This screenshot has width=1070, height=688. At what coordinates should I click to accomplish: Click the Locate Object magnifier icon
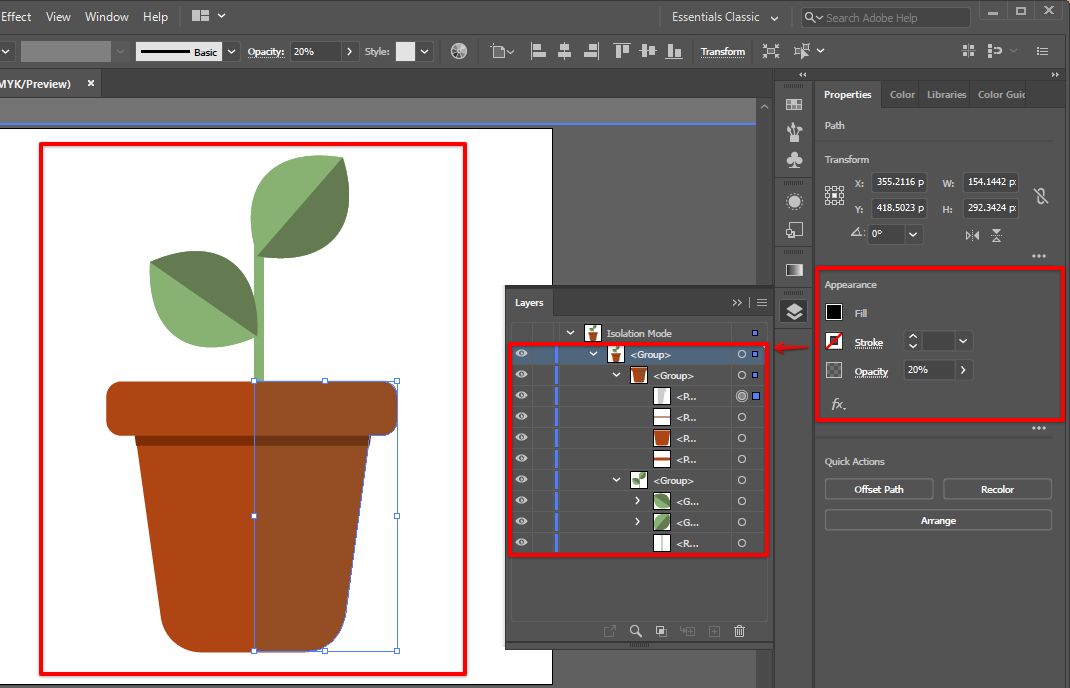635,631
